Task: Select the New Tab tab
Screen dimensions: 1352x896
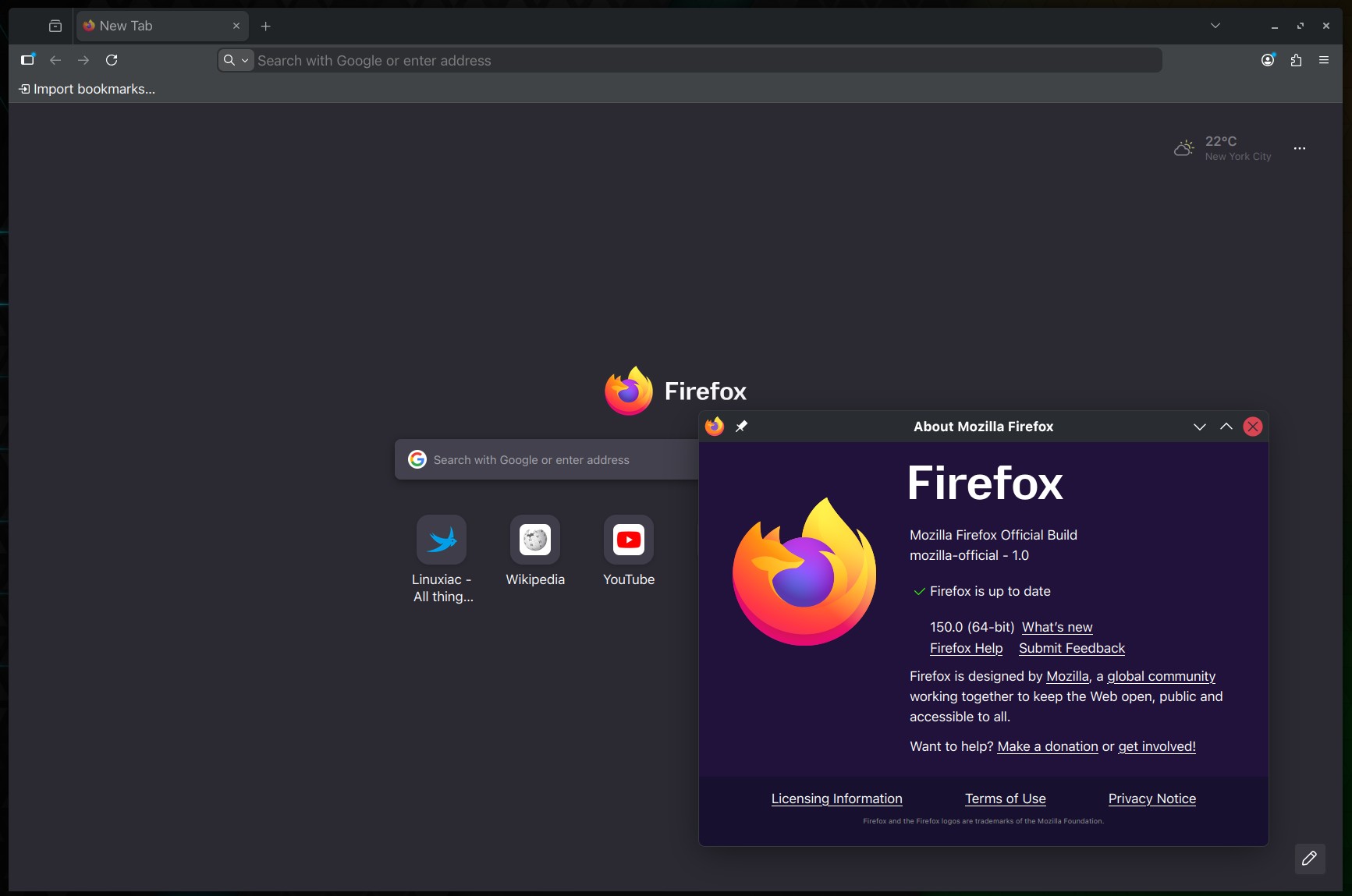Action: point(156,26)
